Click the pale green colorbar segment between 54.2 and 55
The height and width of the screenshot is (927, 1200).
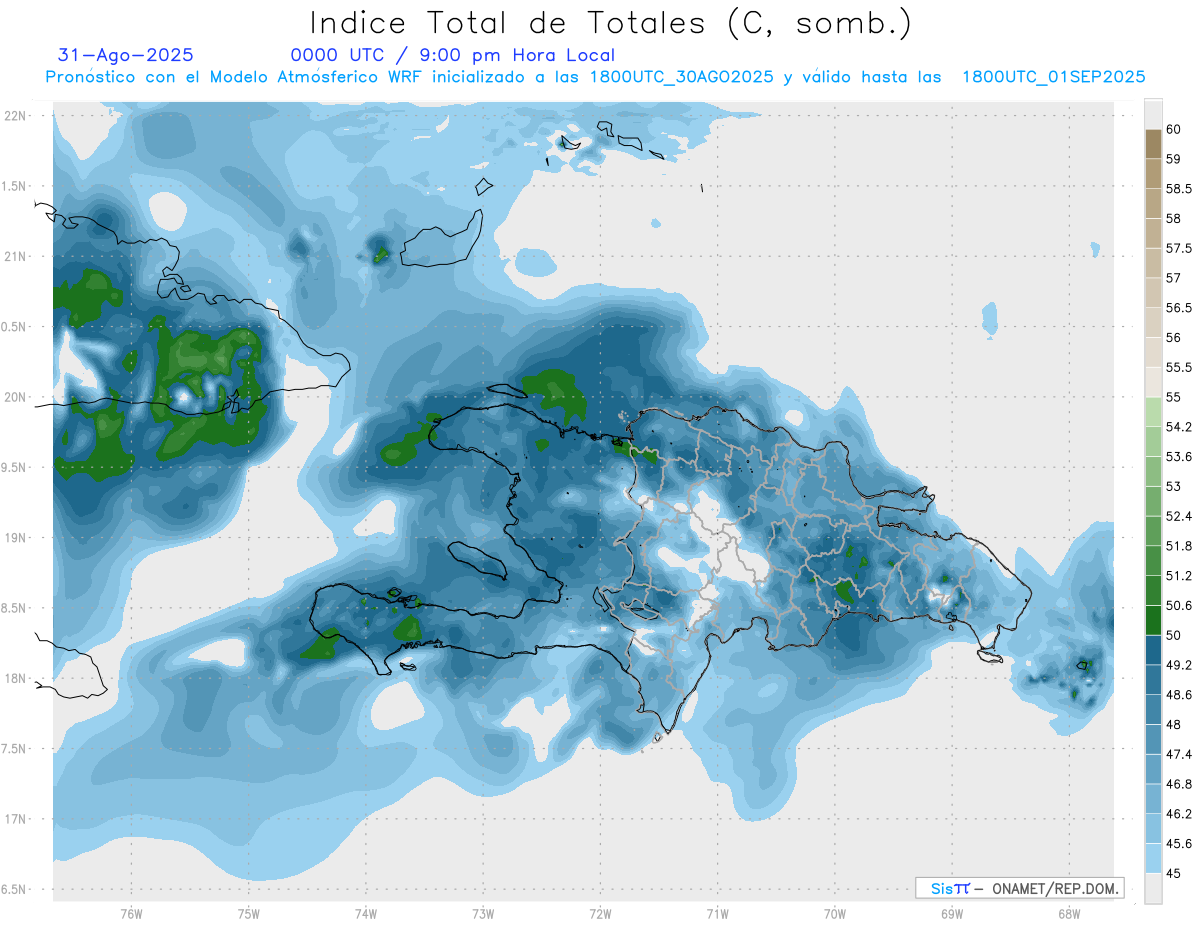[x=1153, y=412]
